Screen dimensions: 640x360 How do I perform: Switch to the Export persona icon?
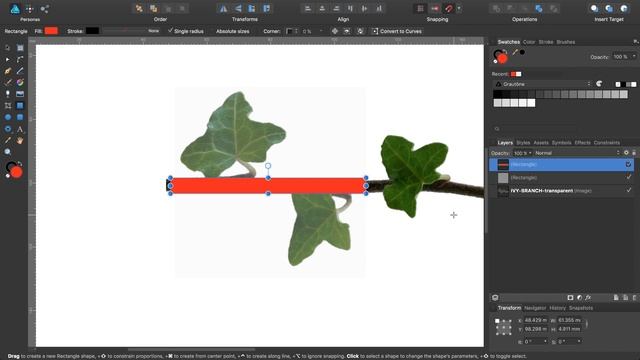tap(44, 9)
